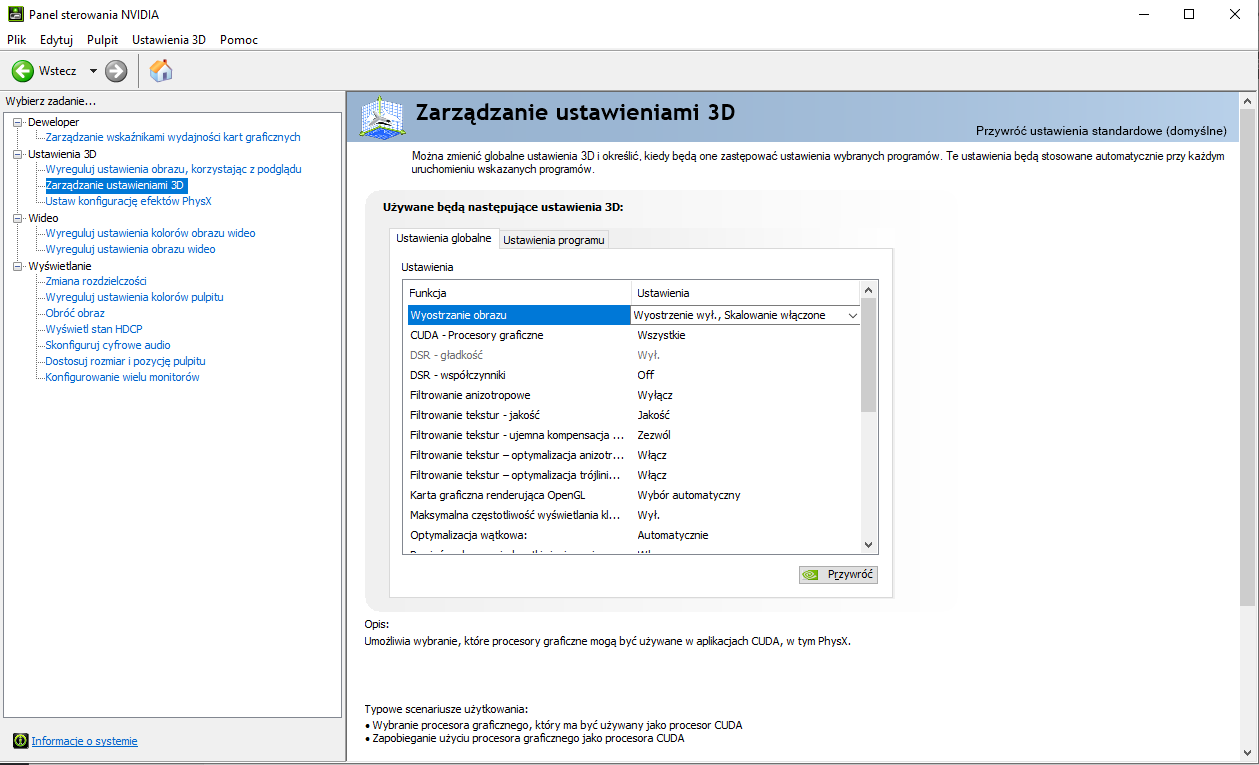1259x765 pixels.
Task: Click the Automatycznie value
Action: tap(673, 535)
